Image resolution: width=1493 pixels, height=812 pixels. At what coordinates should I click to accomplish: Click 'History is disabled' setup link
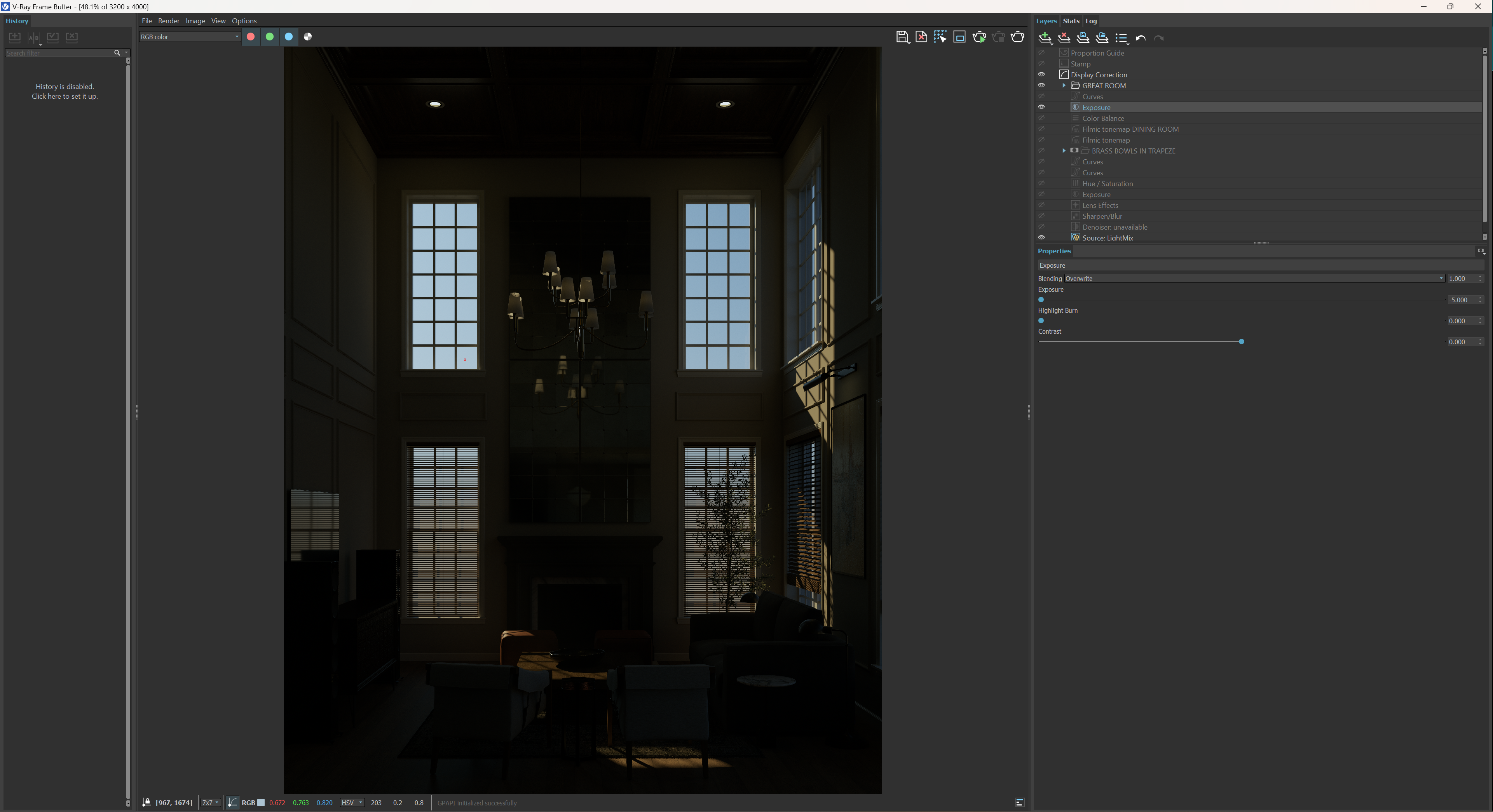pyautogui.click(x=65, y=92)
